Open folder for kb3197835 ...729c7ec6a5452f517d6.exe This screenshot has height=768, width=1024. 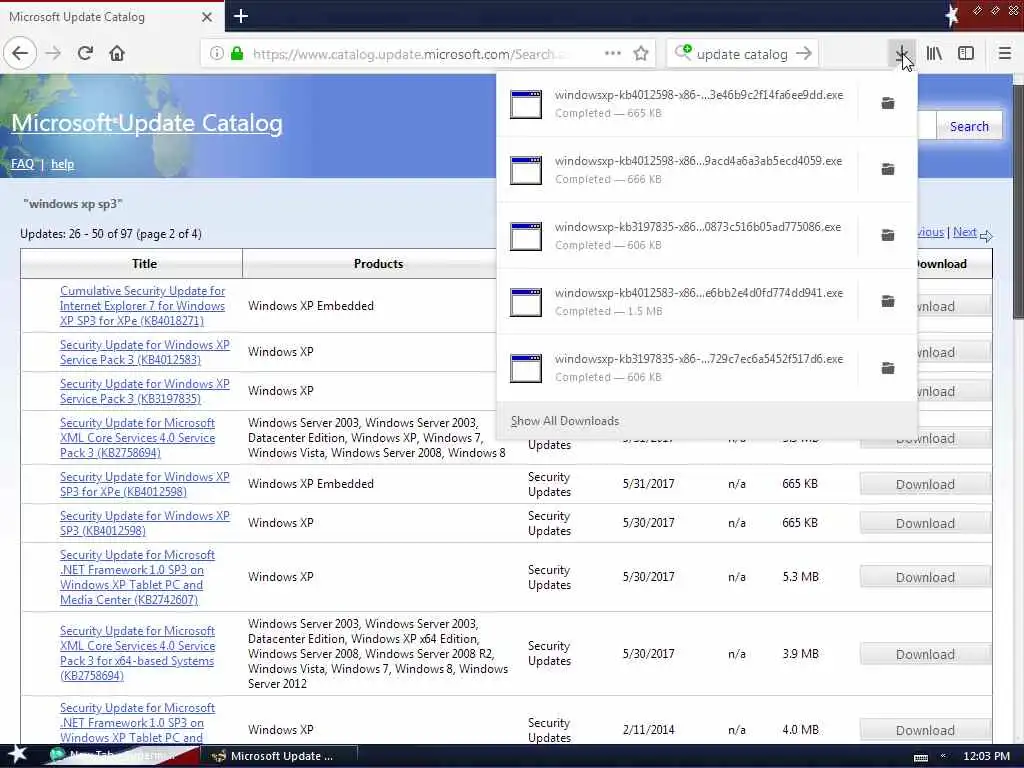point(888,368)
